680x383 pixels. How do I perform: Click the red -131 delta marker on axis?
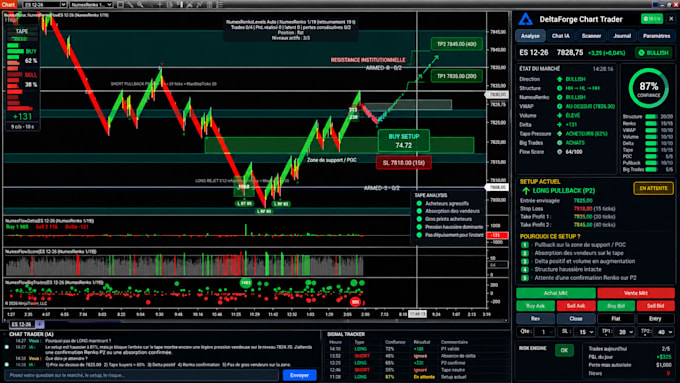497,236
